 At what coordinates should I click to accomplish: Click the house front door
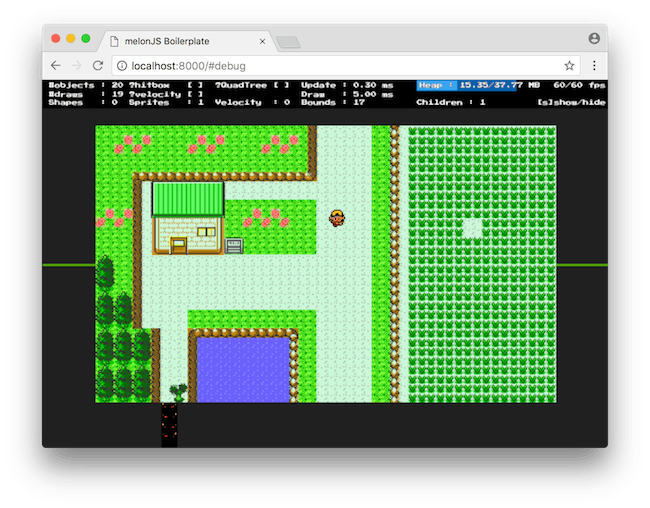(179, 245)
